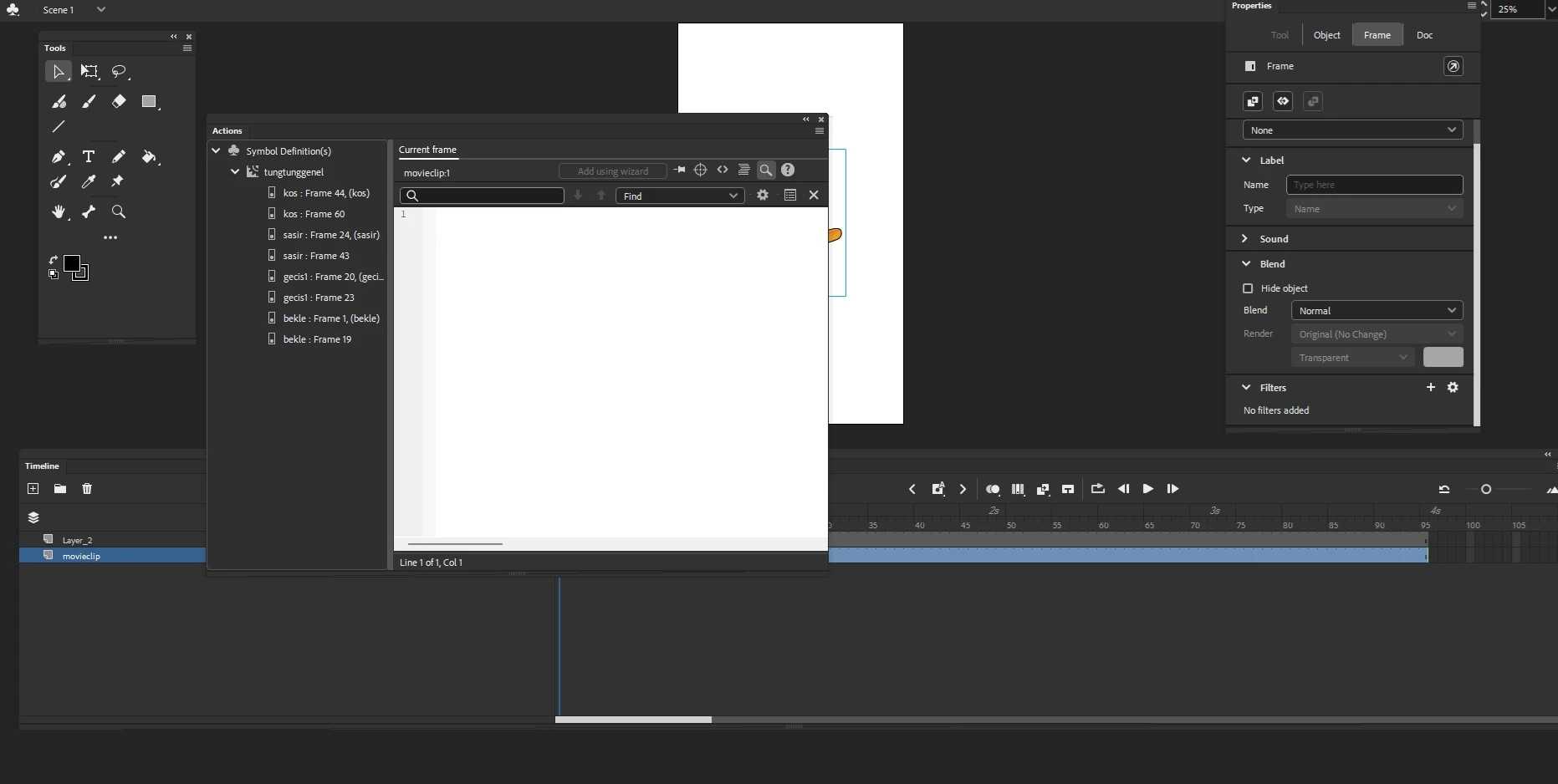Switch to the Doc properties tab
1558x784 pixels.
(1424, 35)
